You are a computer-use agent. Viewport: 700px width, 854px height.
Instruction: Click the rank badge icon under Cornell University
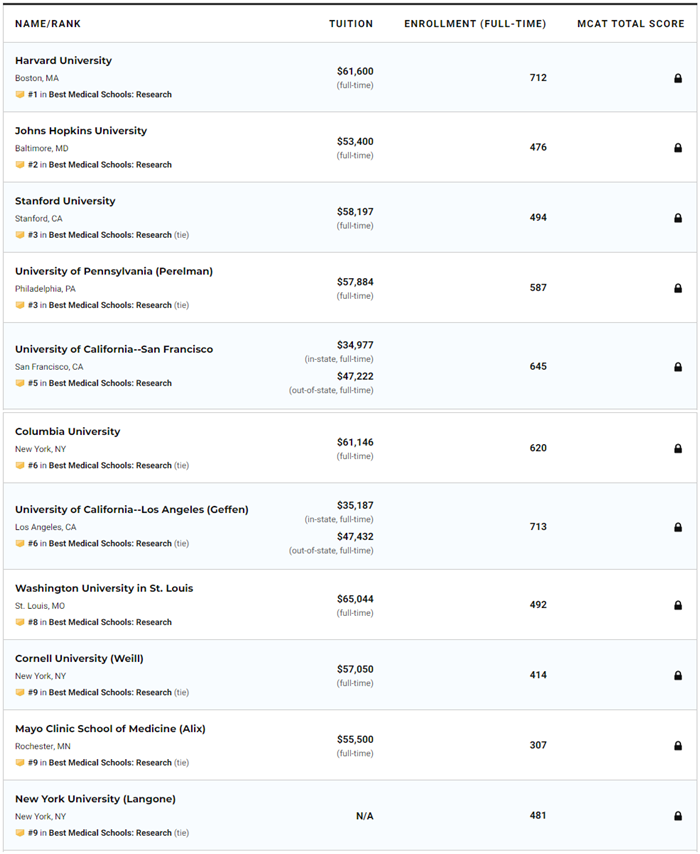[x=20, y=693]
